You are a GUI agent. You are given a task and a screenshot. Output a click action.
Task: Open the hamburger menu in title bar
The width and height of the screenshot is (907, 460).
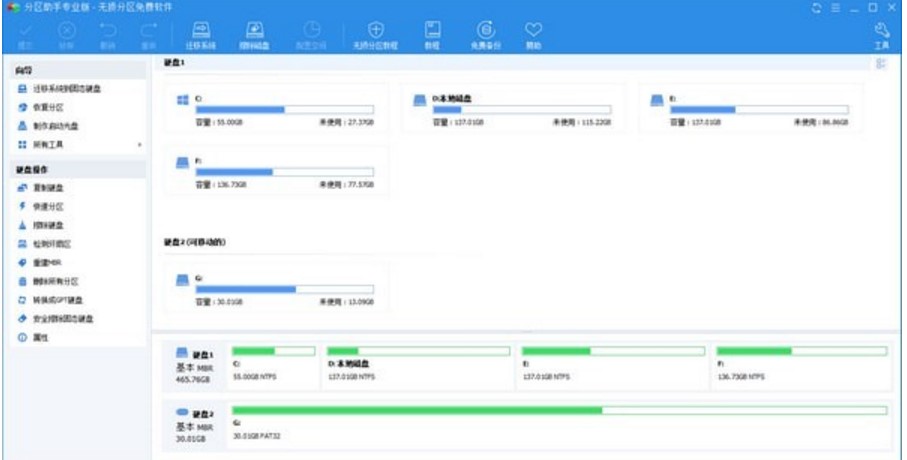click(x=836, y=8)
